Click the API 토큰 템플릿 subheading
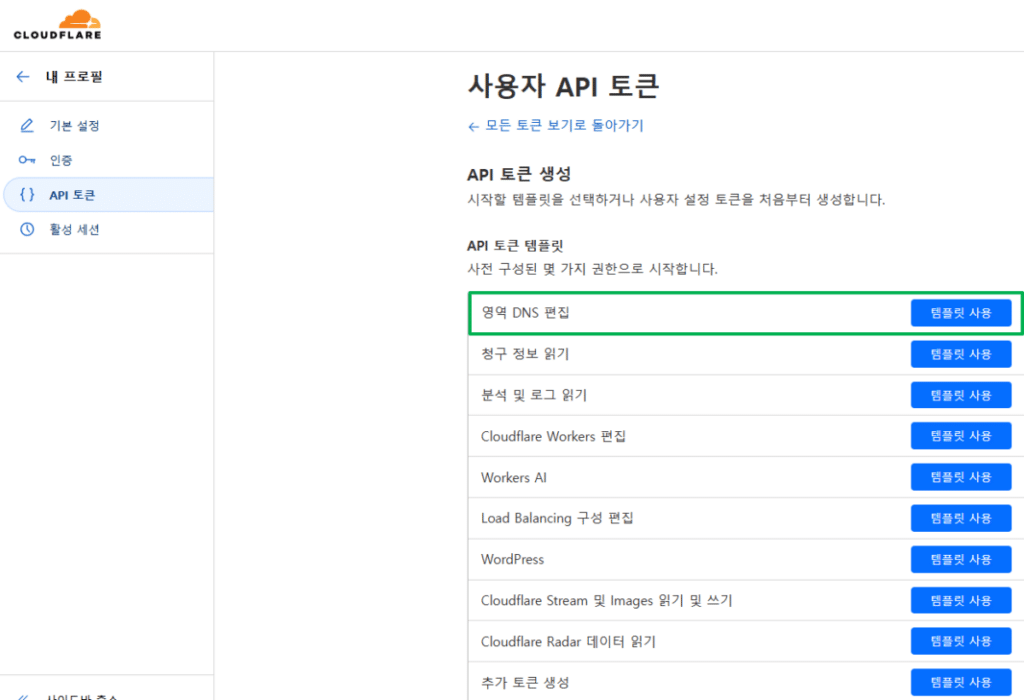The image size is (1024, 700). click(x=515, y=246)
